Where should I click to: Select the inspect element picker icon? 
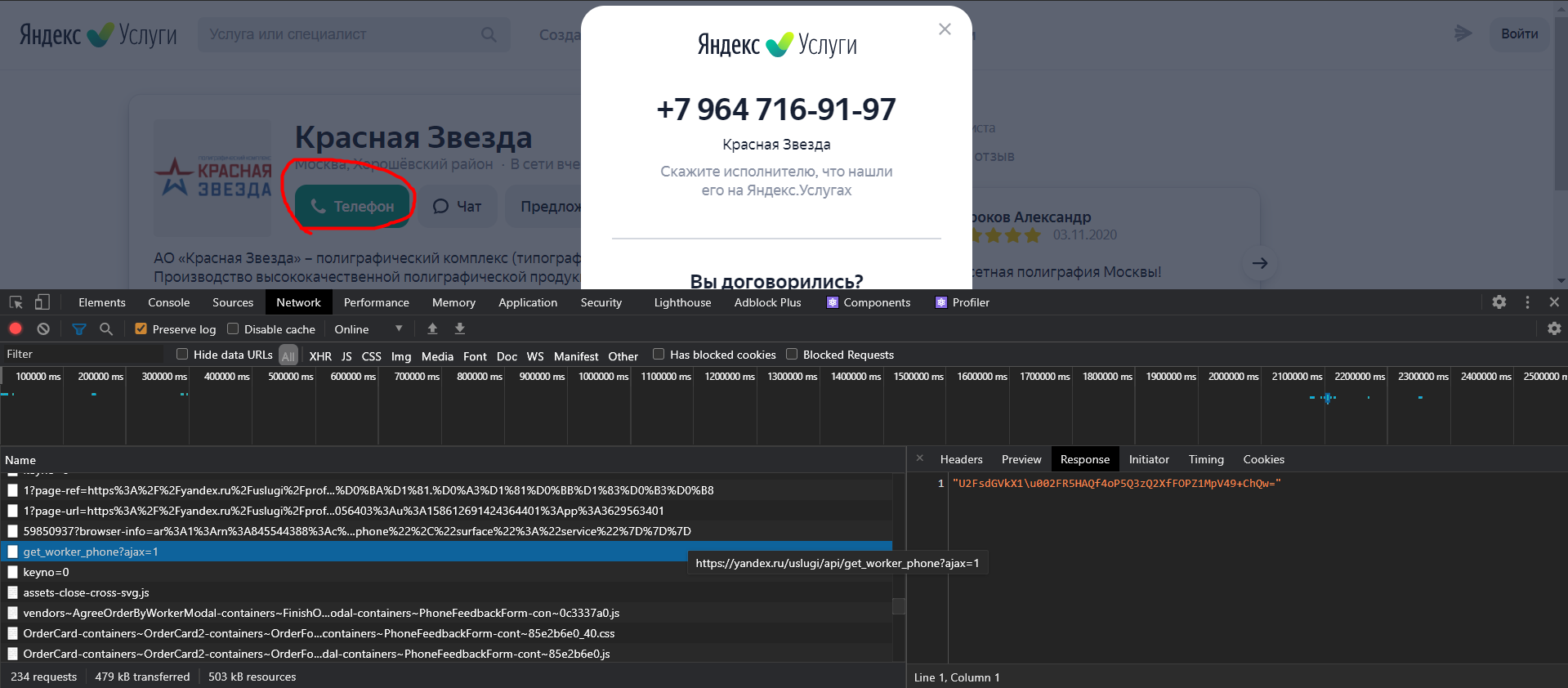16,302
